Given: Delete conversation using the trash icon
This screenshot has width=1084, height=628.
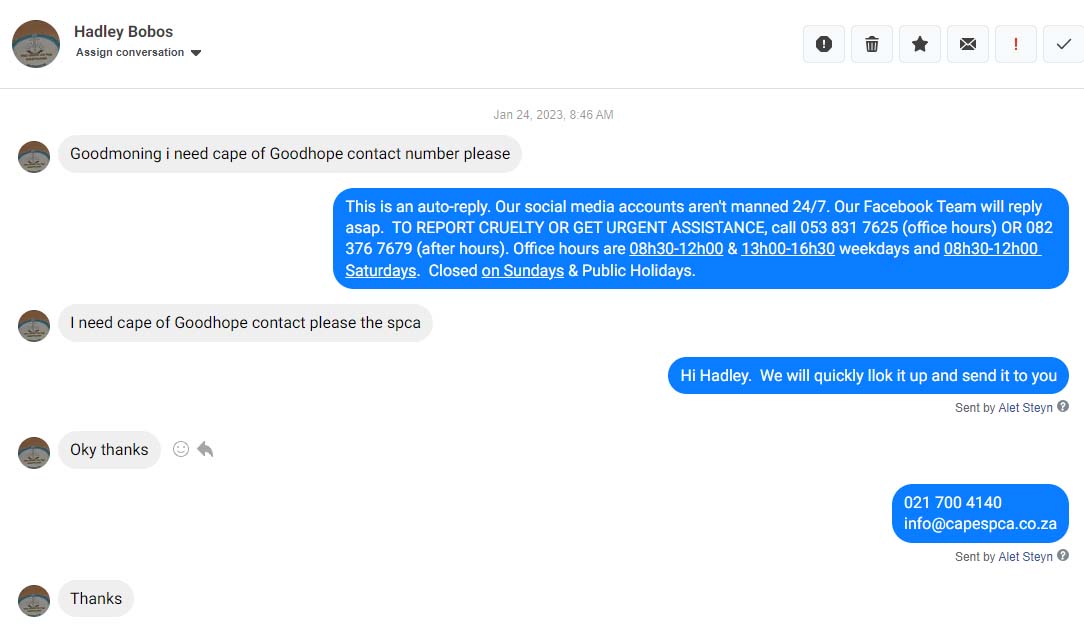Looking at the screenshot, I should (x=872, y=44).
